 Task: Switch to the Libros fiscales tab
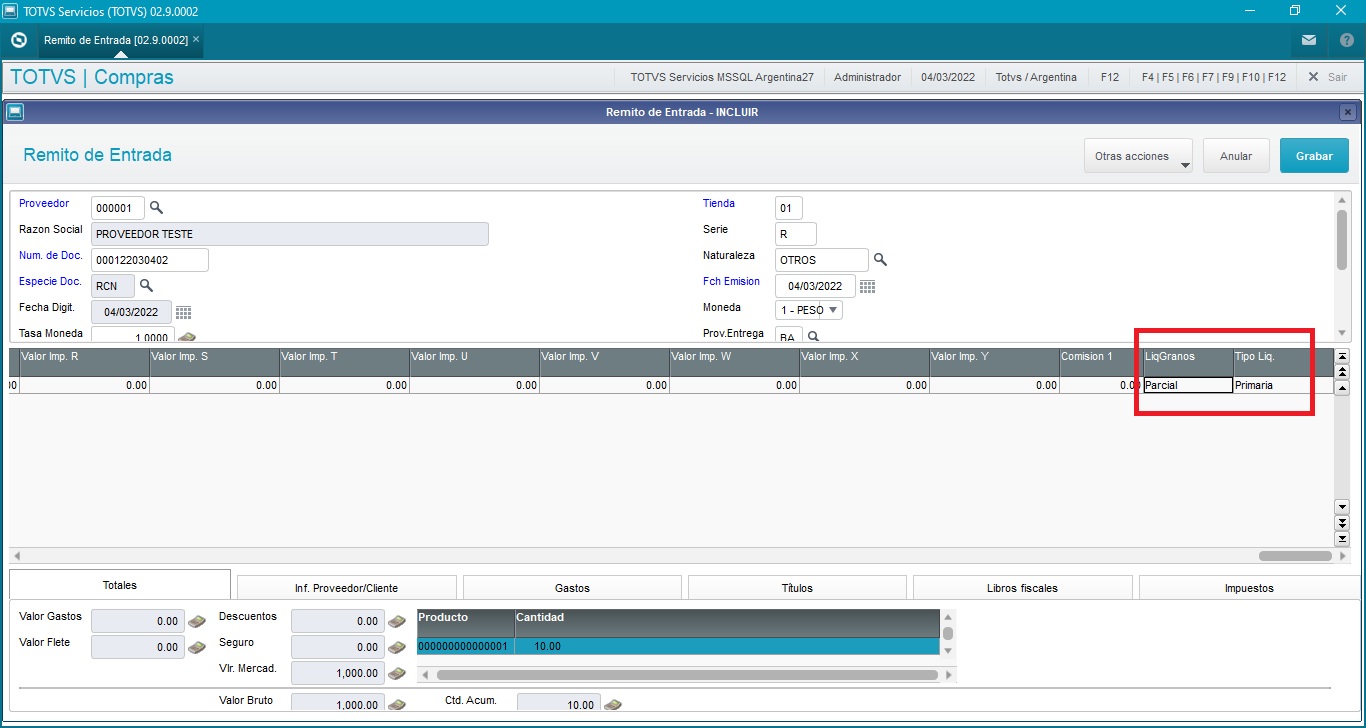click(1022, 588)
